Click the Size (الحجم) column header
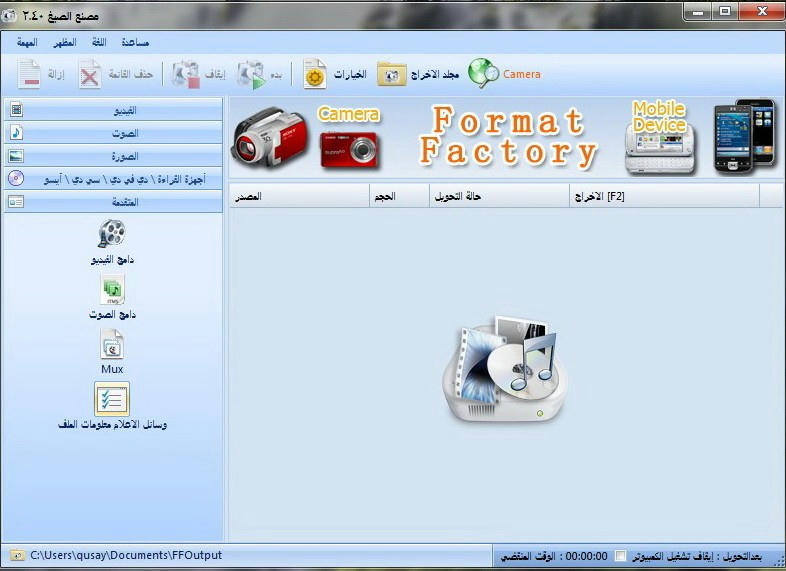The image size is (786, 571). pos(400,196)
